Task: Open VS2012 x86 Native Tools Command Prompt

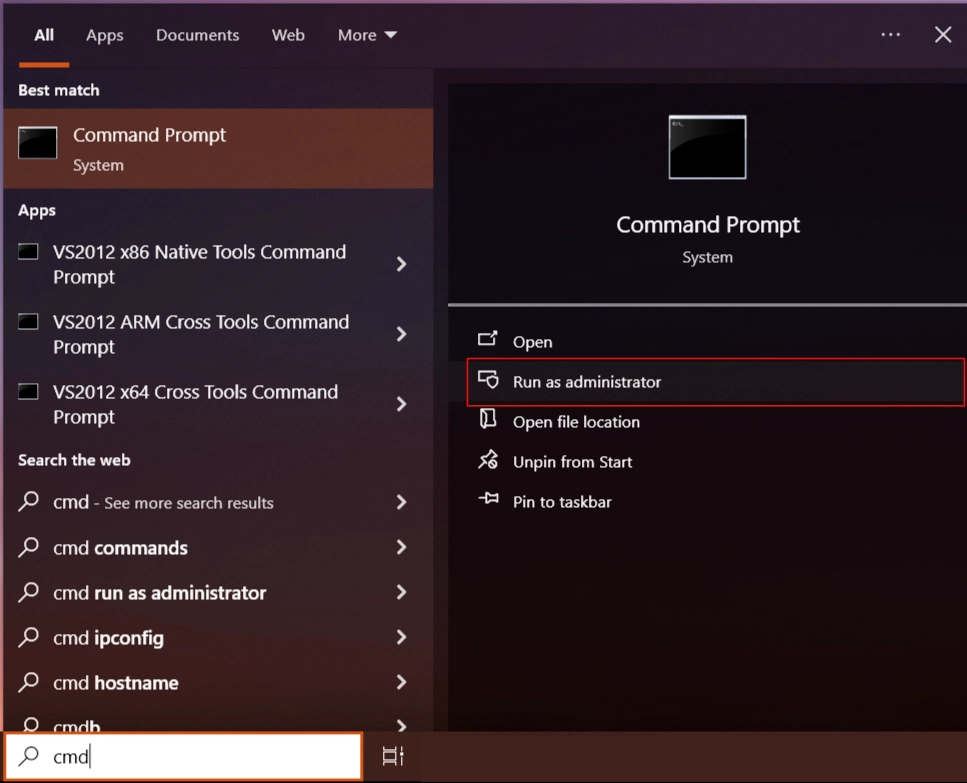Action: [x=199, y=264]
